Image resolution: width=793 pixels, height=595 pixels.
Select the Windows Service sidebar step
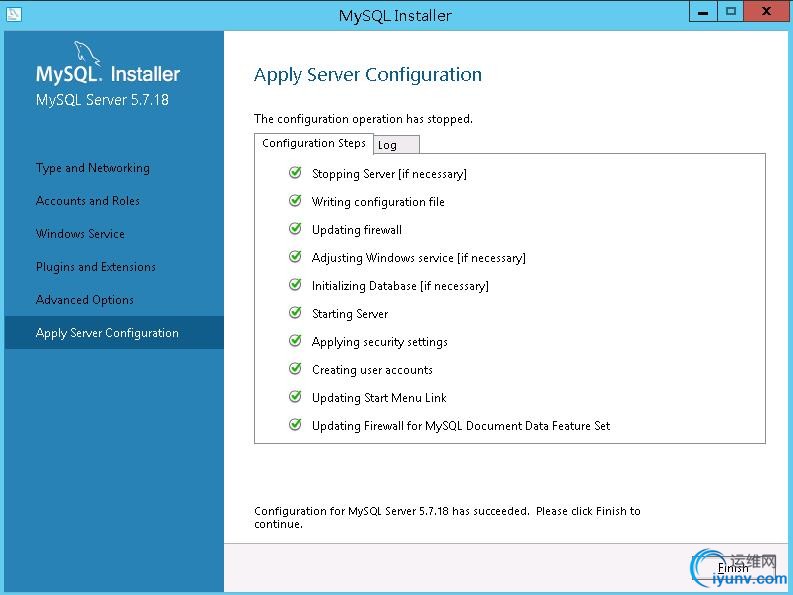(80, 234)
